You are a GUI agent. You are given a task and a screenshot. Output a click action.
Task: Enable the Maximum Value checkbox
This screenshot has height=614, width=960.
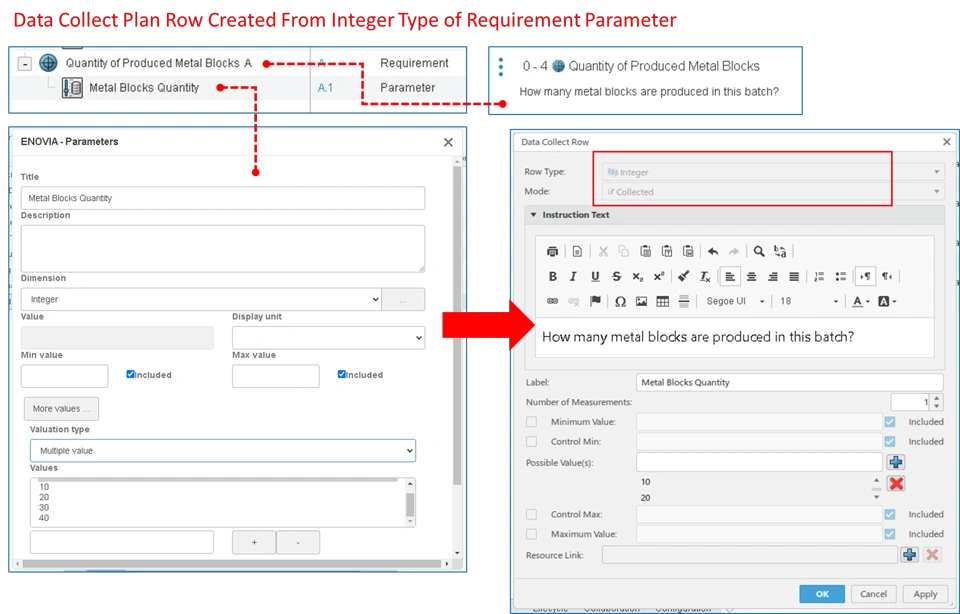point(531,534)
